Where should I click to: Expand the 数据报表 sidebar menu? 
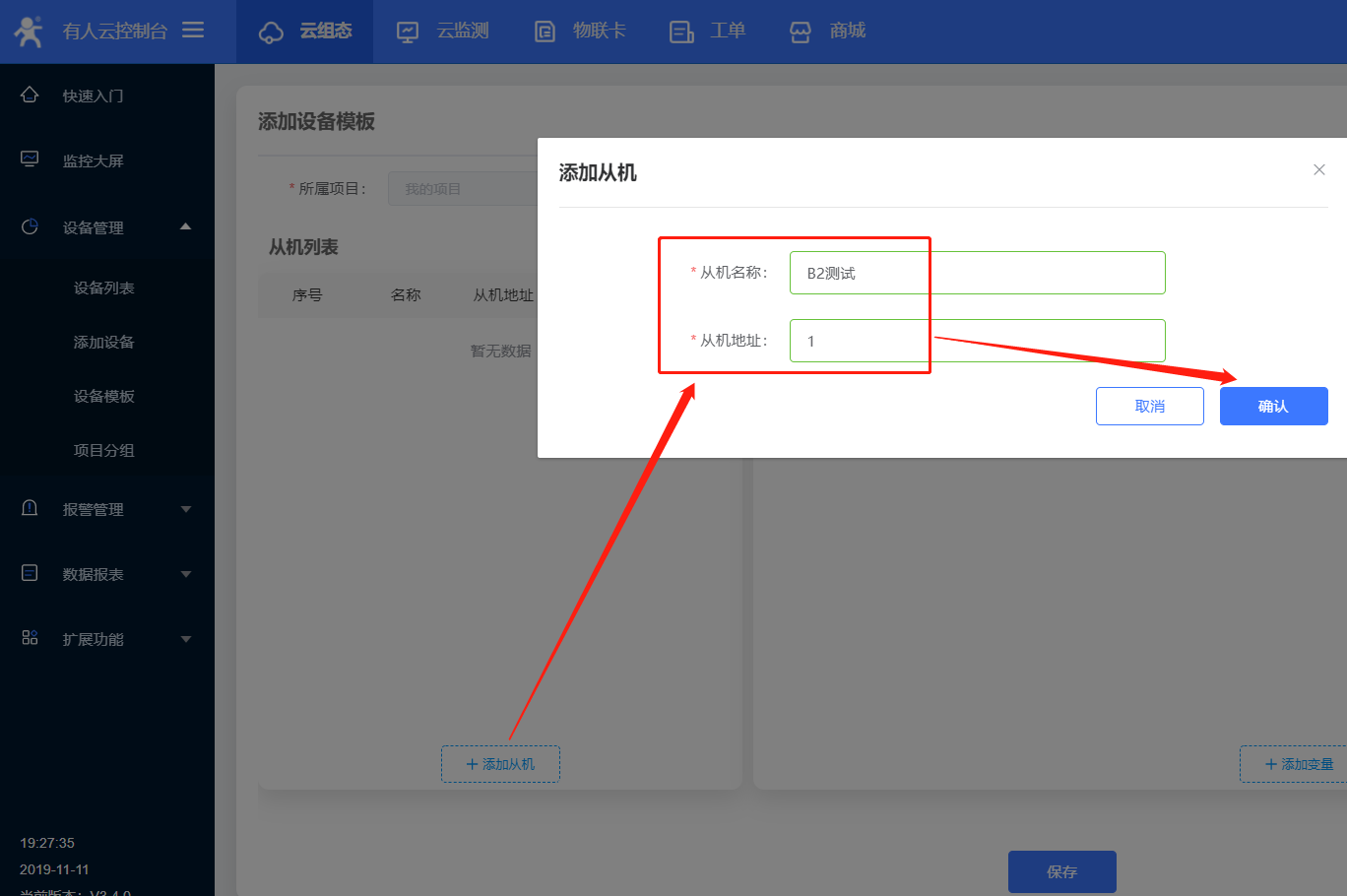pos(185,574)
